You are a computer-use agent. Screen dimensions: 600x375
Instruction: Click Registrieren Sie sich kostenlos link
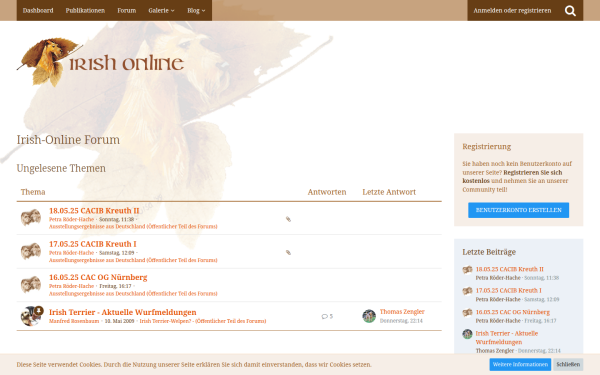click(512, 176)
